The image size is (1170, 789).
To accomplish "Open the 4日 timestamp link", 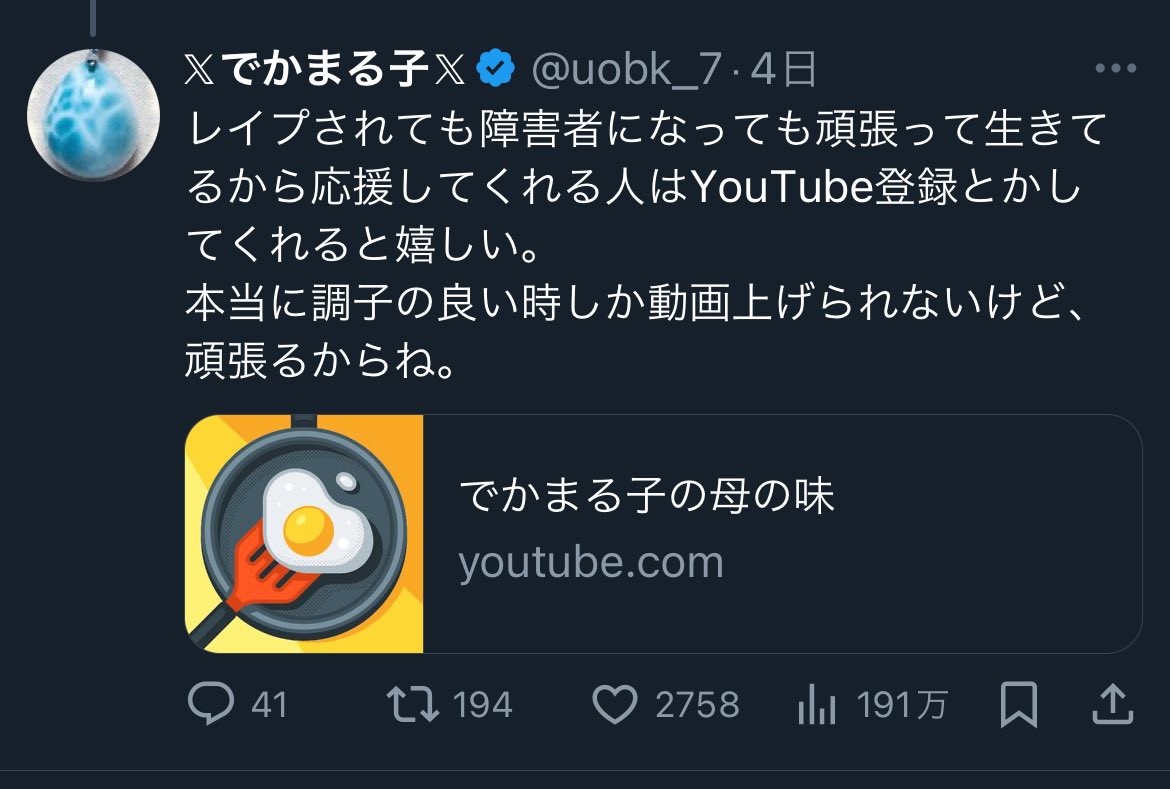I will [x=783, y=69].
